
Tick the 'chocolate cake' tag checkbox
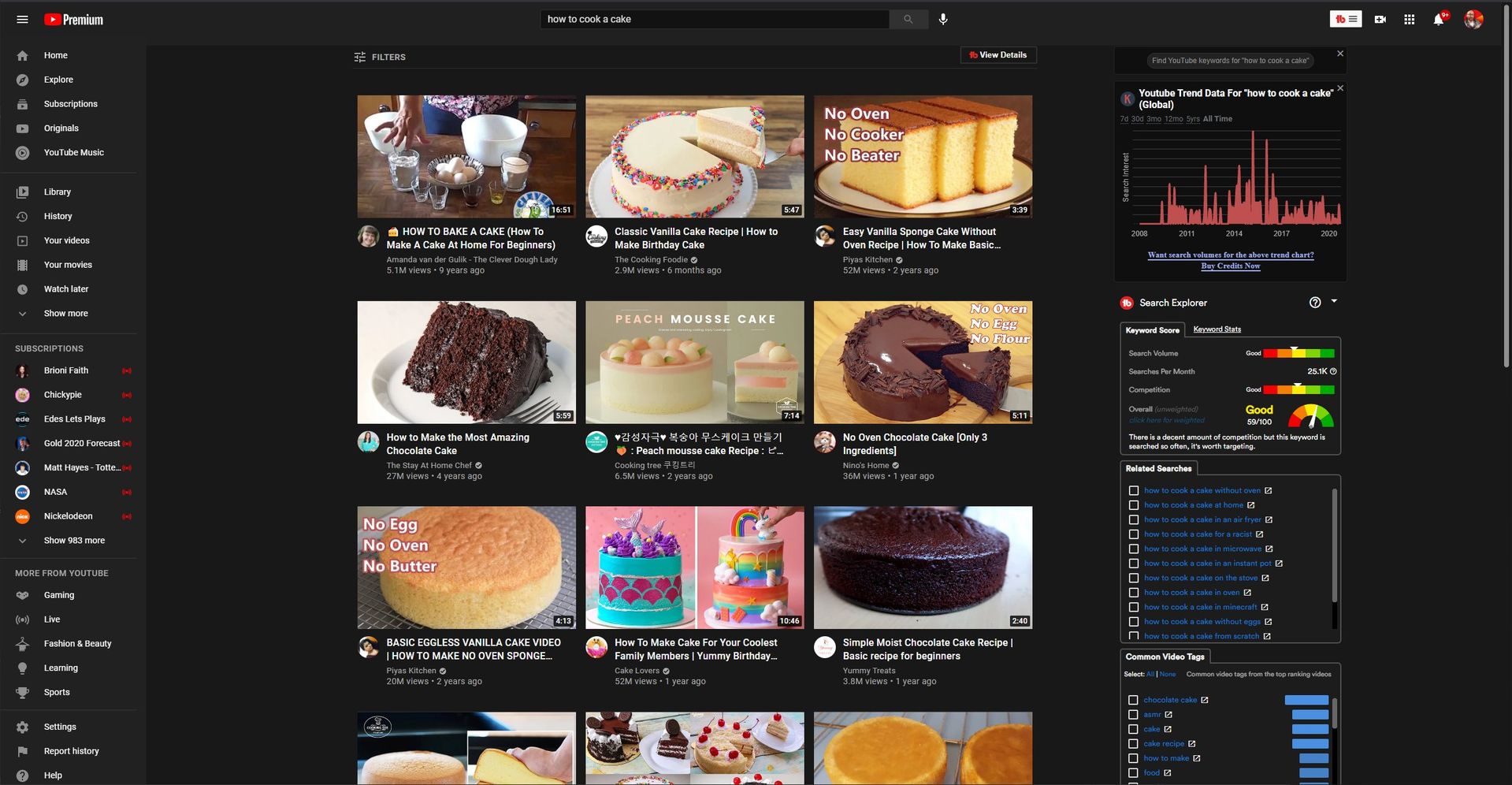click(x=1133, y=700)
